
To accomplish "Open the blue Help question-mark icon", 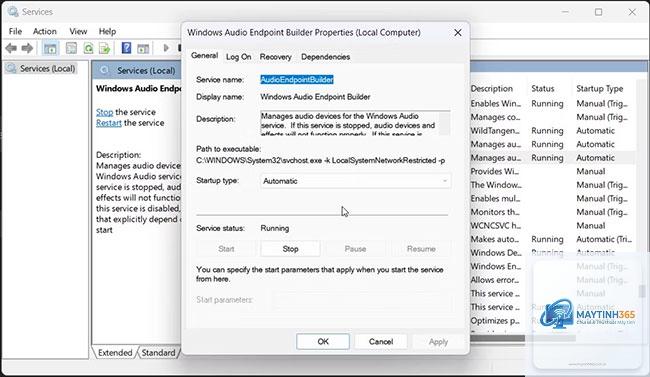I will [126, 48].
